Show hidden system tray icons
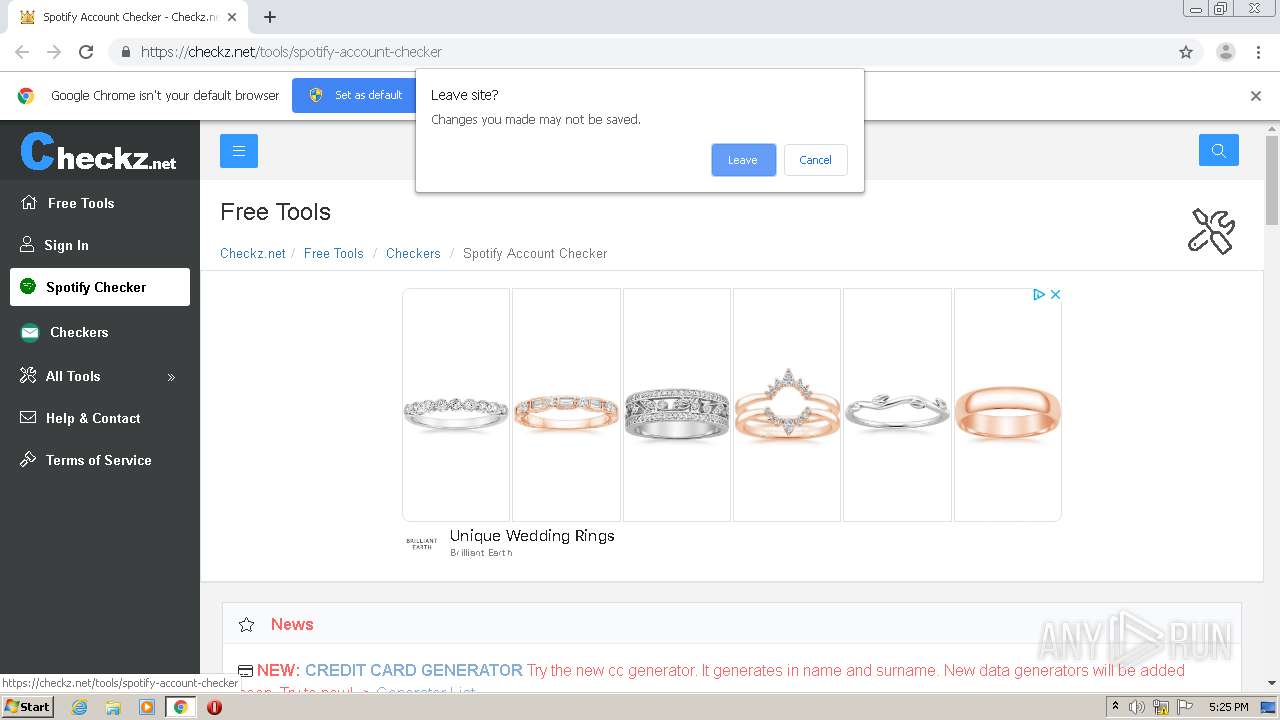Viewport: 1280px width, 720px height. click(x=1115, y=707)
